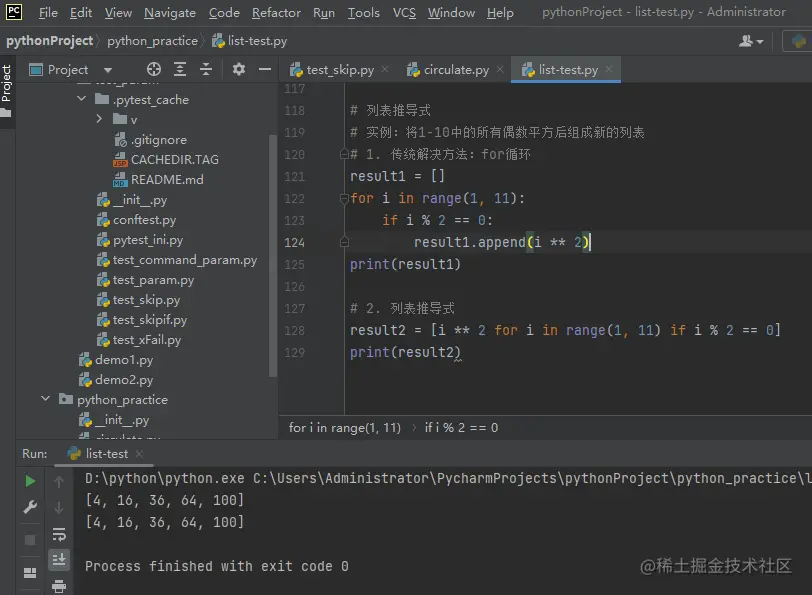Click fold marker at line 120 comment
The height and width of the screenshot is (595, 812).
tap(344, 154)
